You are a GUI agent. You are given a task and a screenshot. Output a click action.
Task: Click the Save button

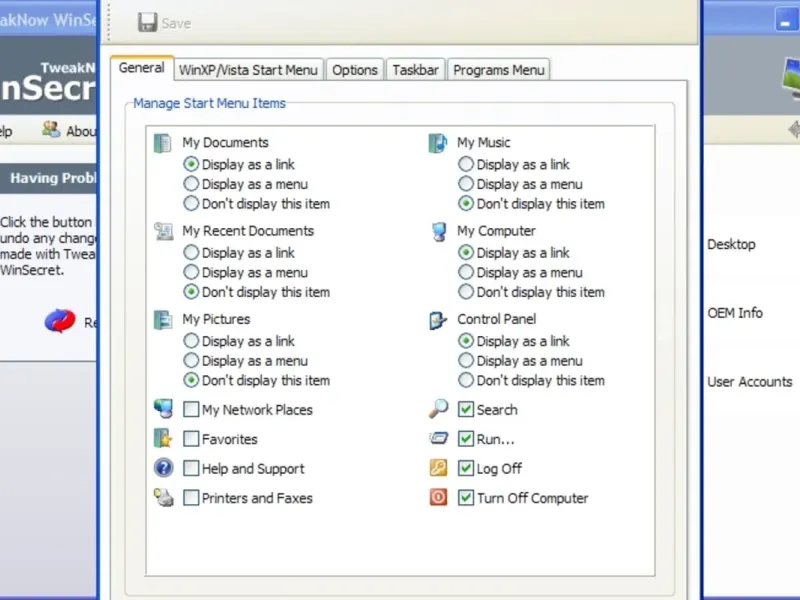tap(164, 23)
